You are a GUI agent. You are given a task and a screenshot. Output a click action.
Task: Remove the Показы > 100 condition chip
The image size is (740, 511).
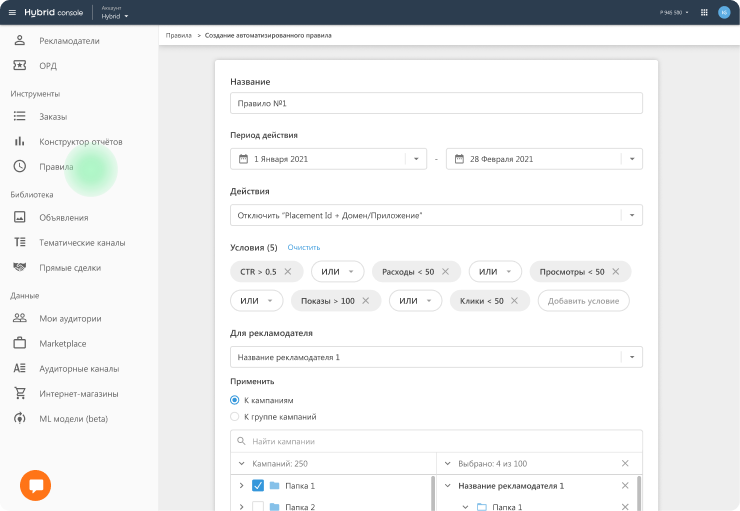[365, 300]
